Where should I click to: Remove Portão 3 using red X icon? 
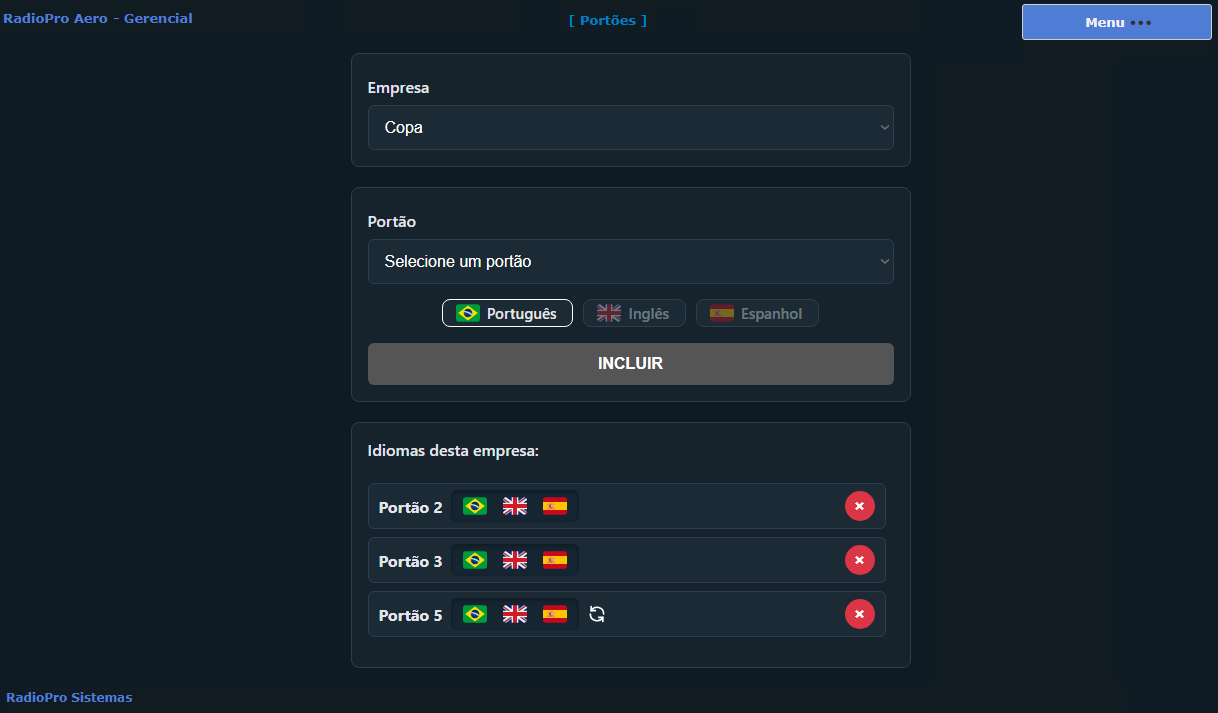[859, 560]
